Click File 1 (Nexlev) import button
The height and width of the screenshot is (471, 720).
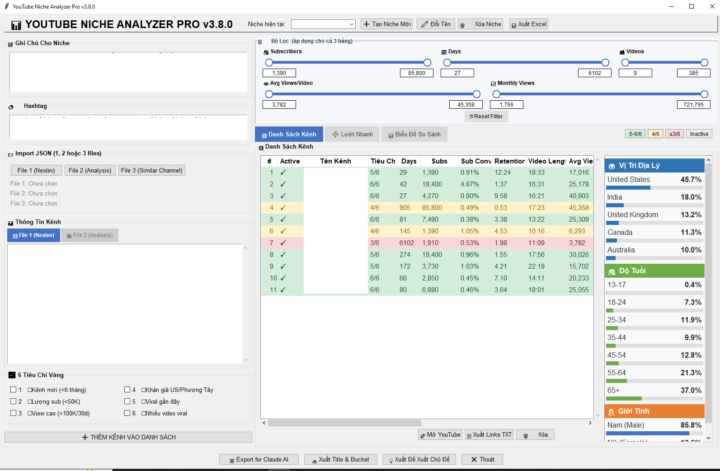36,170
